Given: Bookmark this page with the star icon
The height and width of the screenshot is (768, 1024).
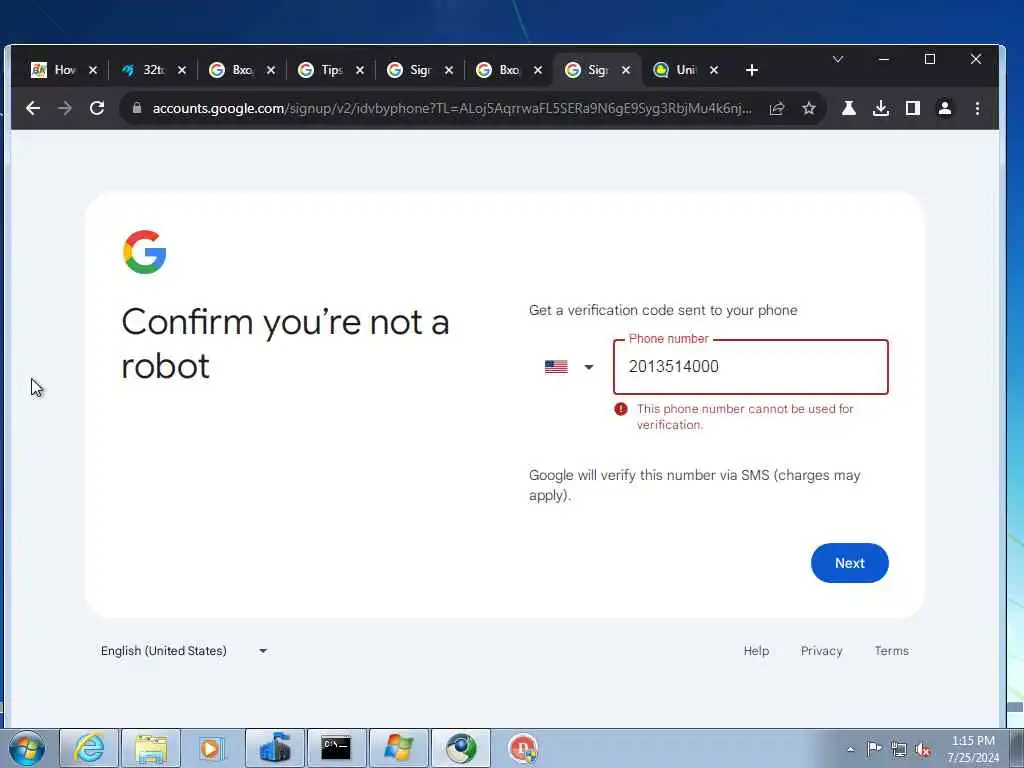Looking at the screenshot, I should point(808,108).
